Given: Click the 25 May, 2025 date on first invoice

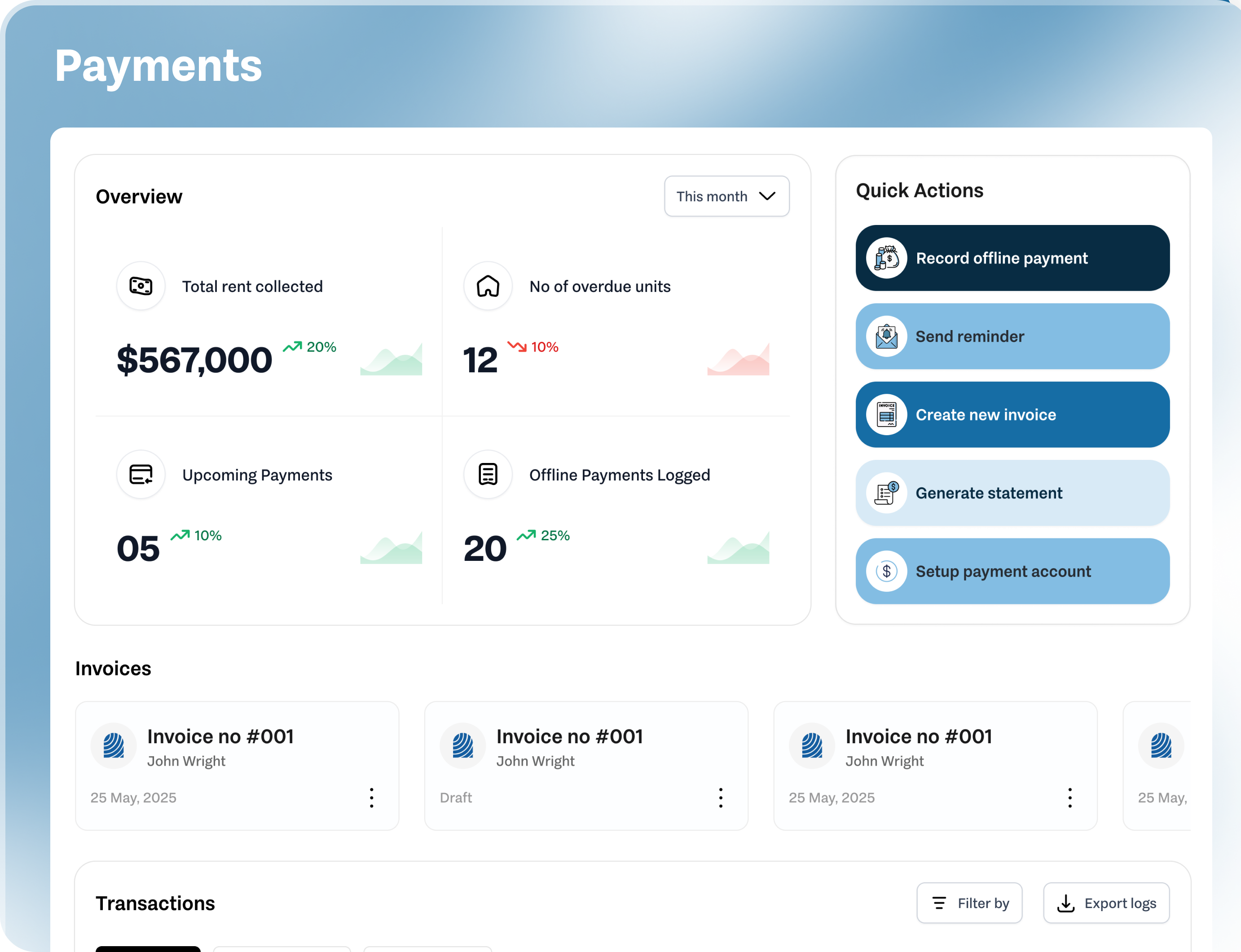Looking at the screenshot, I should coord(133,798).
